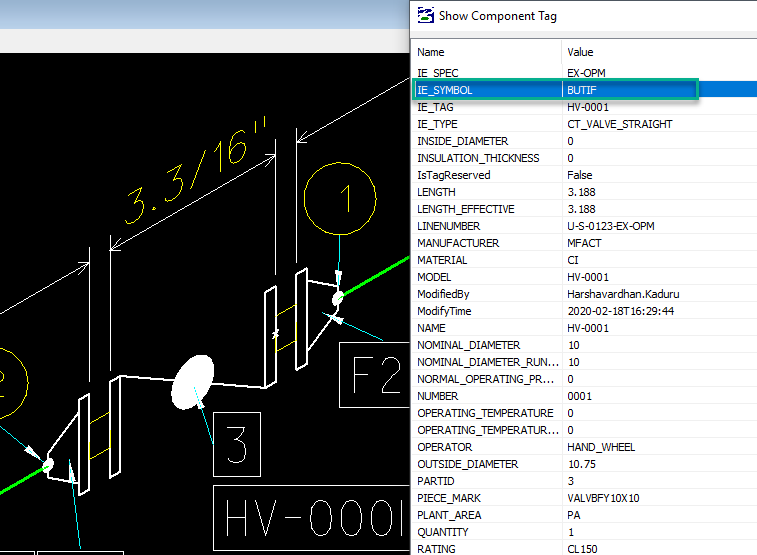Viewport: 757px width, 555px height.
Task: Select the LENGTH_EFFECTIVE row
Action: [584, 209]
